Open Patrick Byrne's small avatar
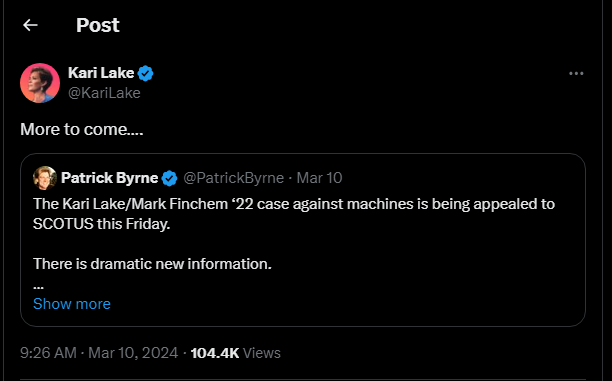Image resolution: width=612 pixels, height=381 pixels. click(45, 178)
